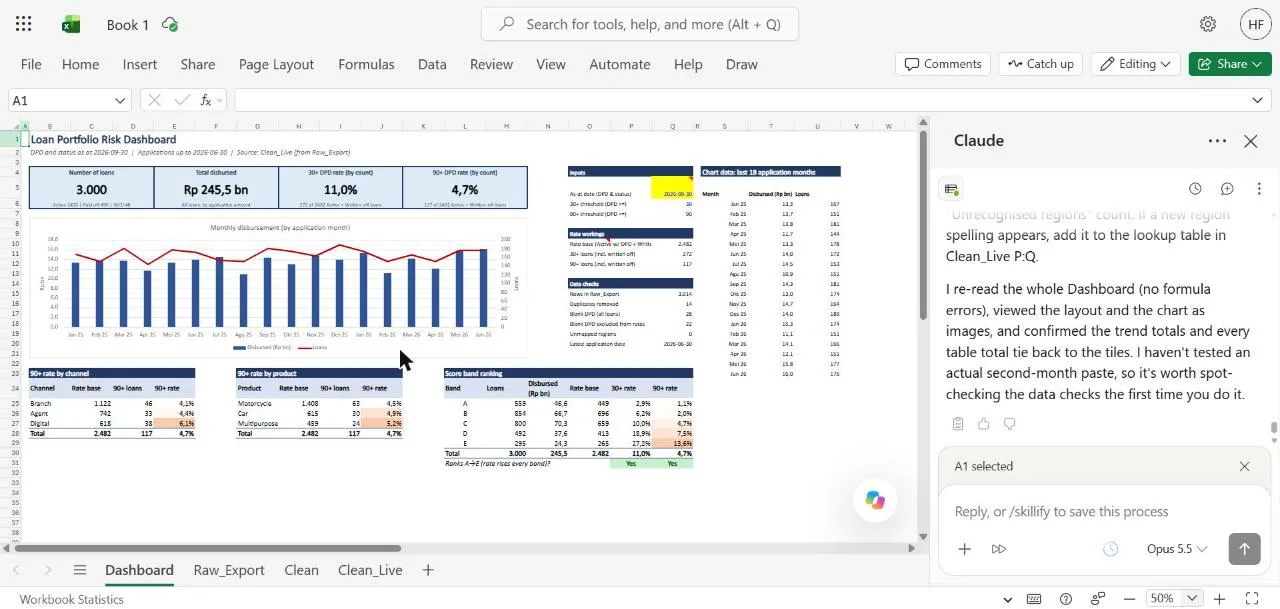
Task: Click the Catch up button
Action: (1041, 64)
